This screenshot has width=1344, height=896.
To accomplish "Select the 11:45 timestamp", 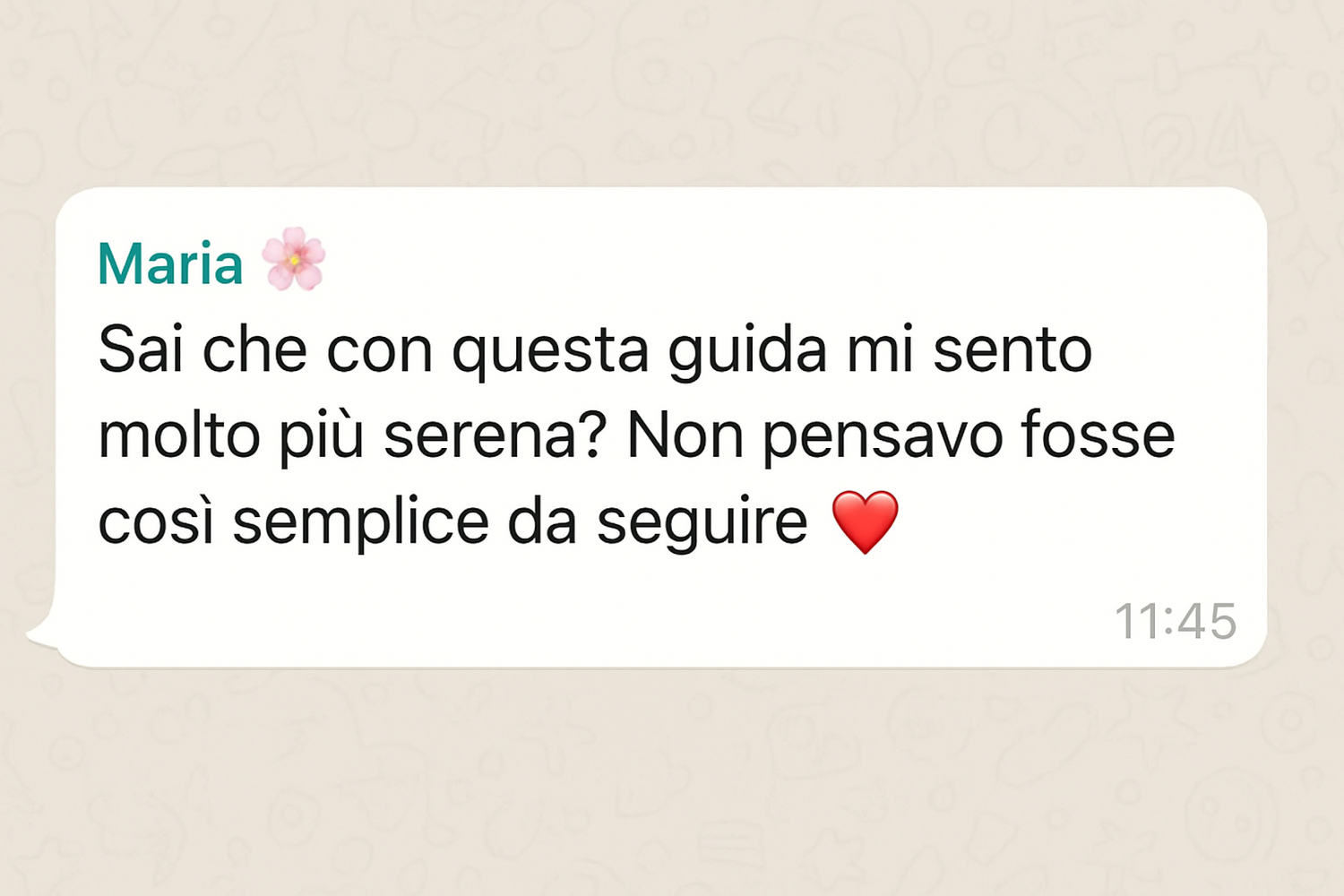I will tap(1176, 621).
